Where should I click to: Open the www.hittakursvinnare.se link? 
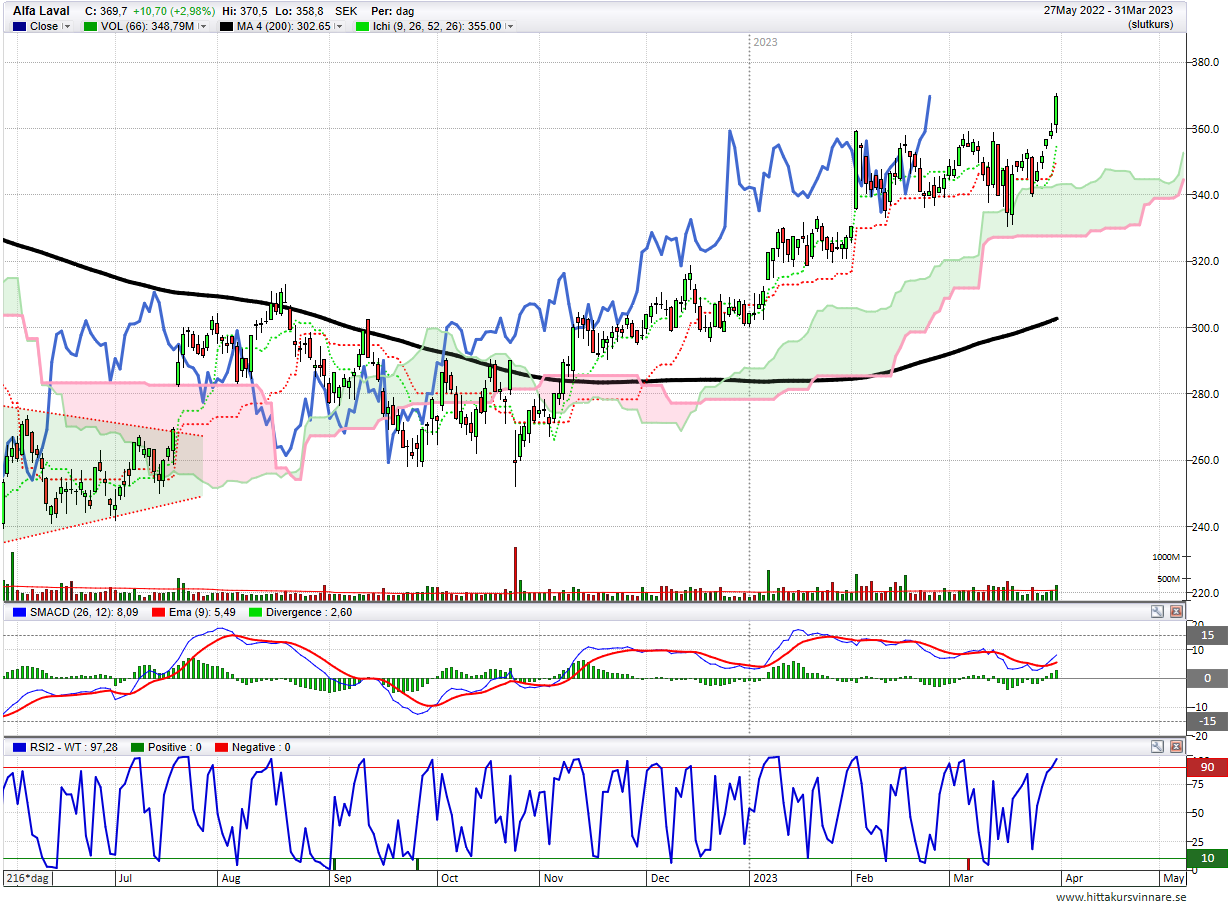pyautogui.click(x=1121, y=896)
